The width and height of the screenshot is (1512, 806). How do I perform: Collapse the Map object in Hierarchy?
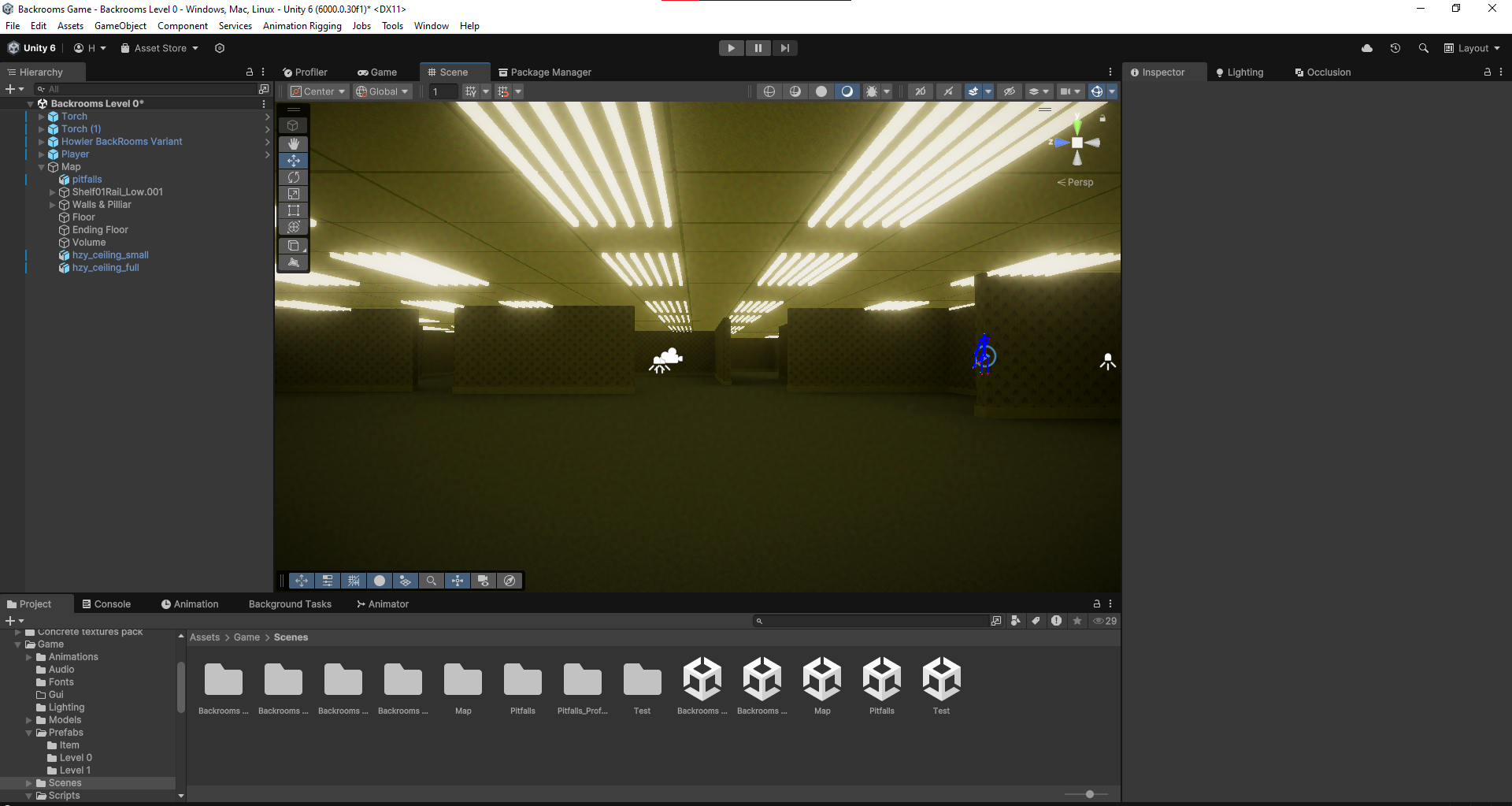[x=42, y=167]
